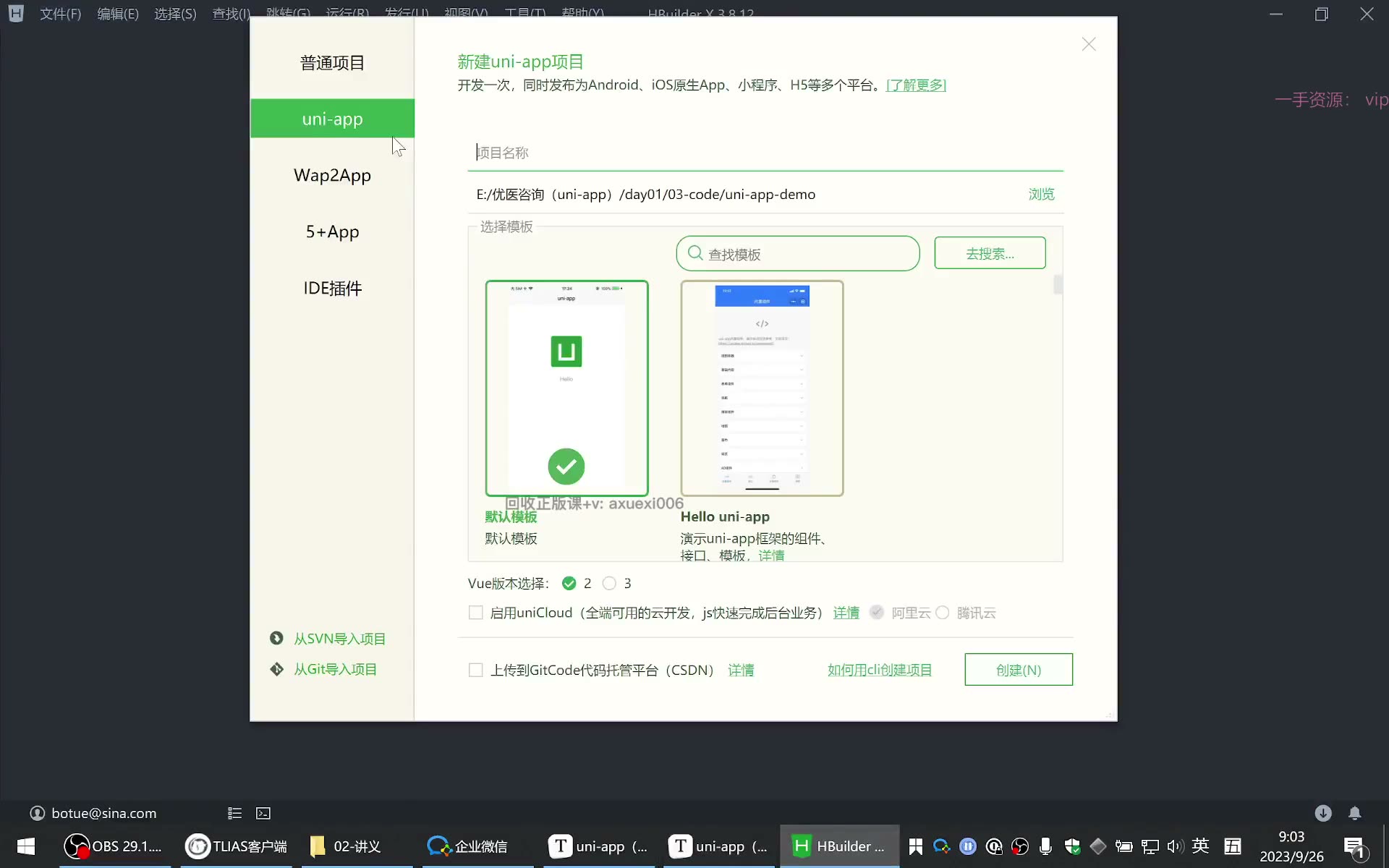
Task: Click the 创建(N) button
Action: [1019, 670]
